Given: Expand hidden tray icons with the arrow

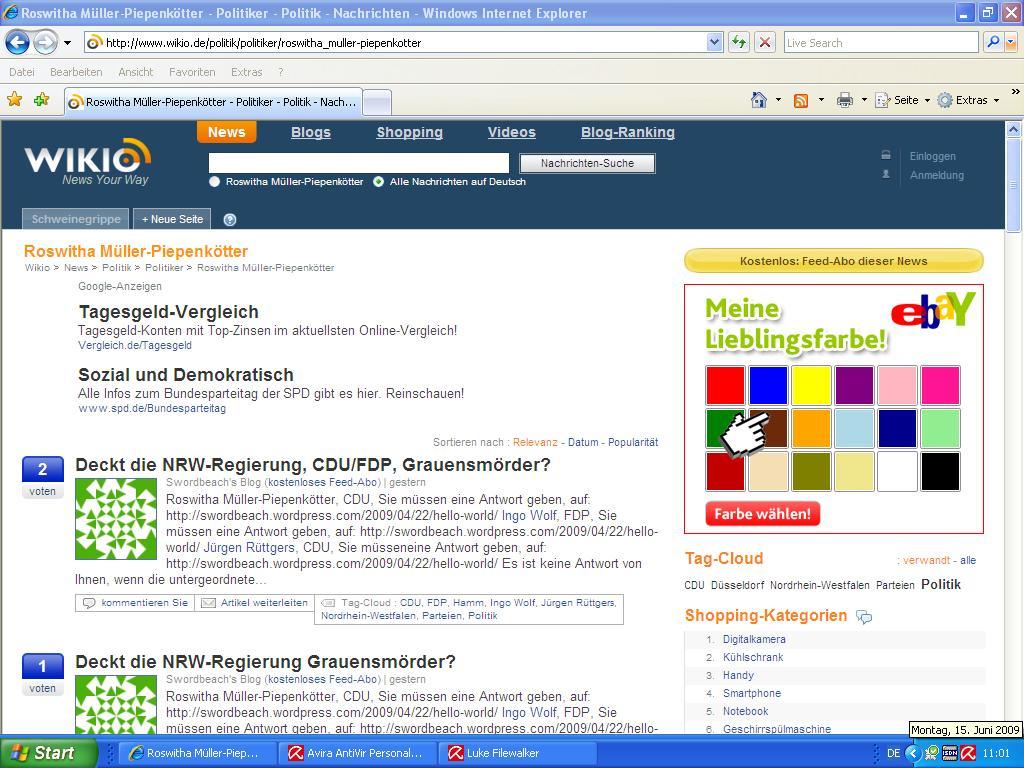Looking at the screenshot, I should (x=913, y=753).
